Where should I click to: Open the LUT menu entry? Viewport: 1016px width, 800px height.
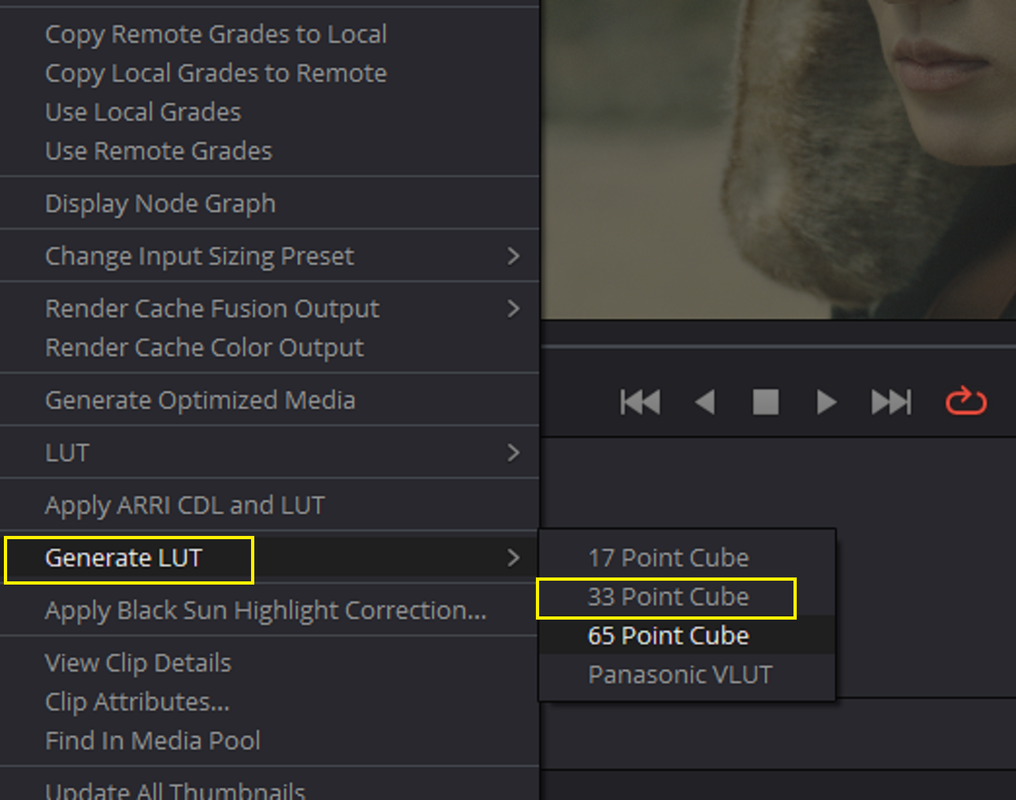click(x=270, y=453)
